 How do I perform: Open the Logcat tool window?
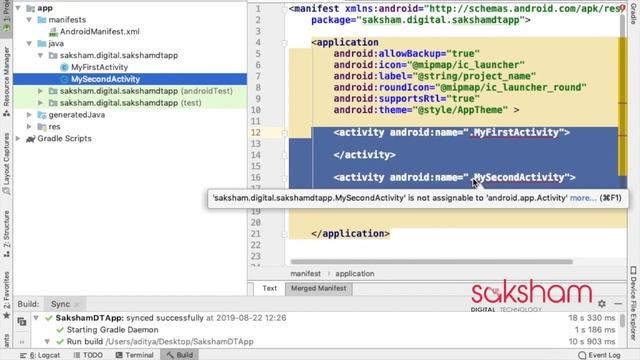coord(40,355)
